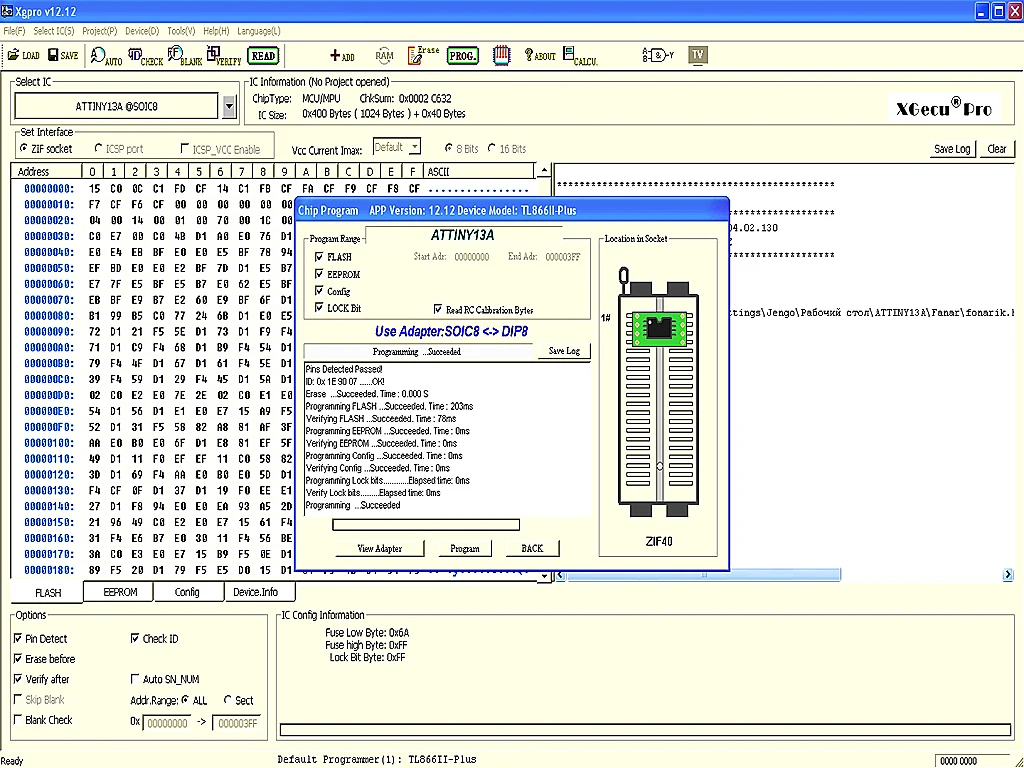The image size is (1024, 768).
Task: Toggle the Erase before option
Action: [x=18, y=659]
